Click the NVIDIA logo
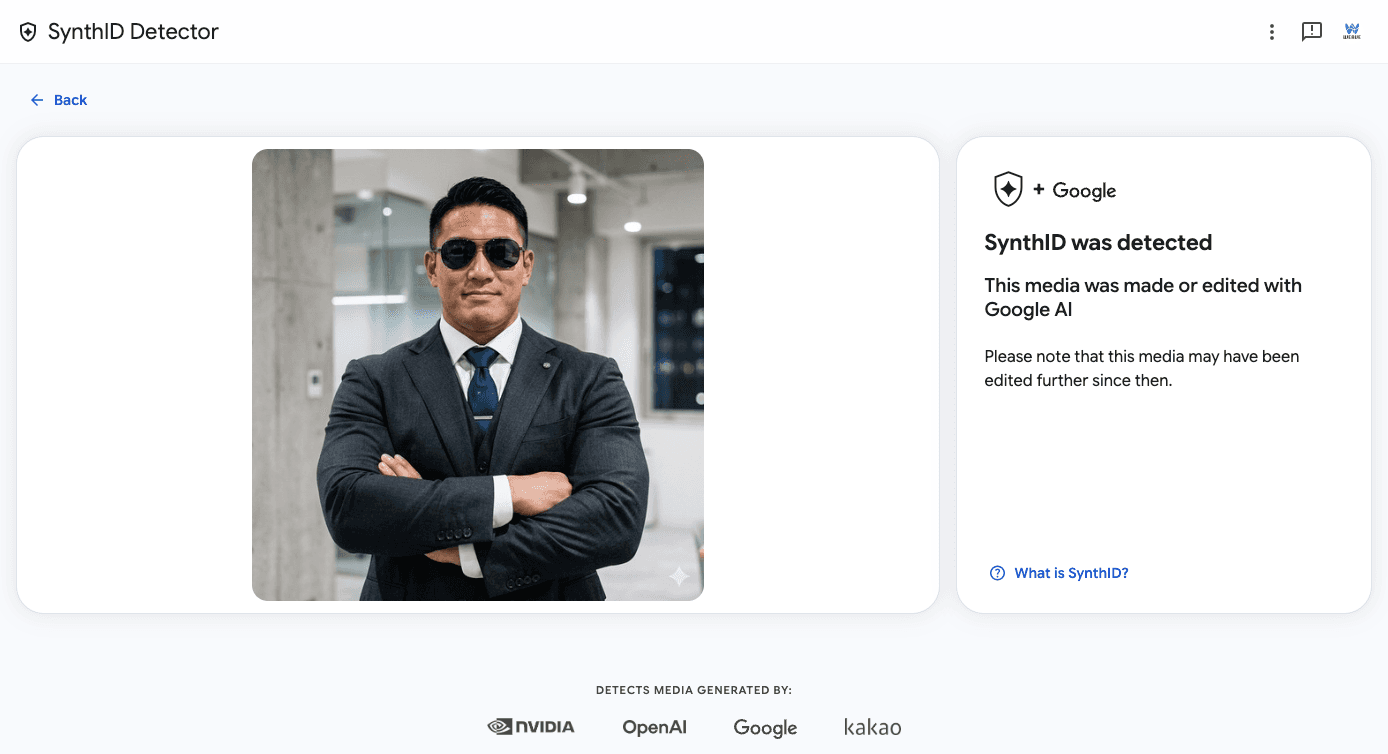The height and width of the screenshot is (754, 1388). point(531,727)
